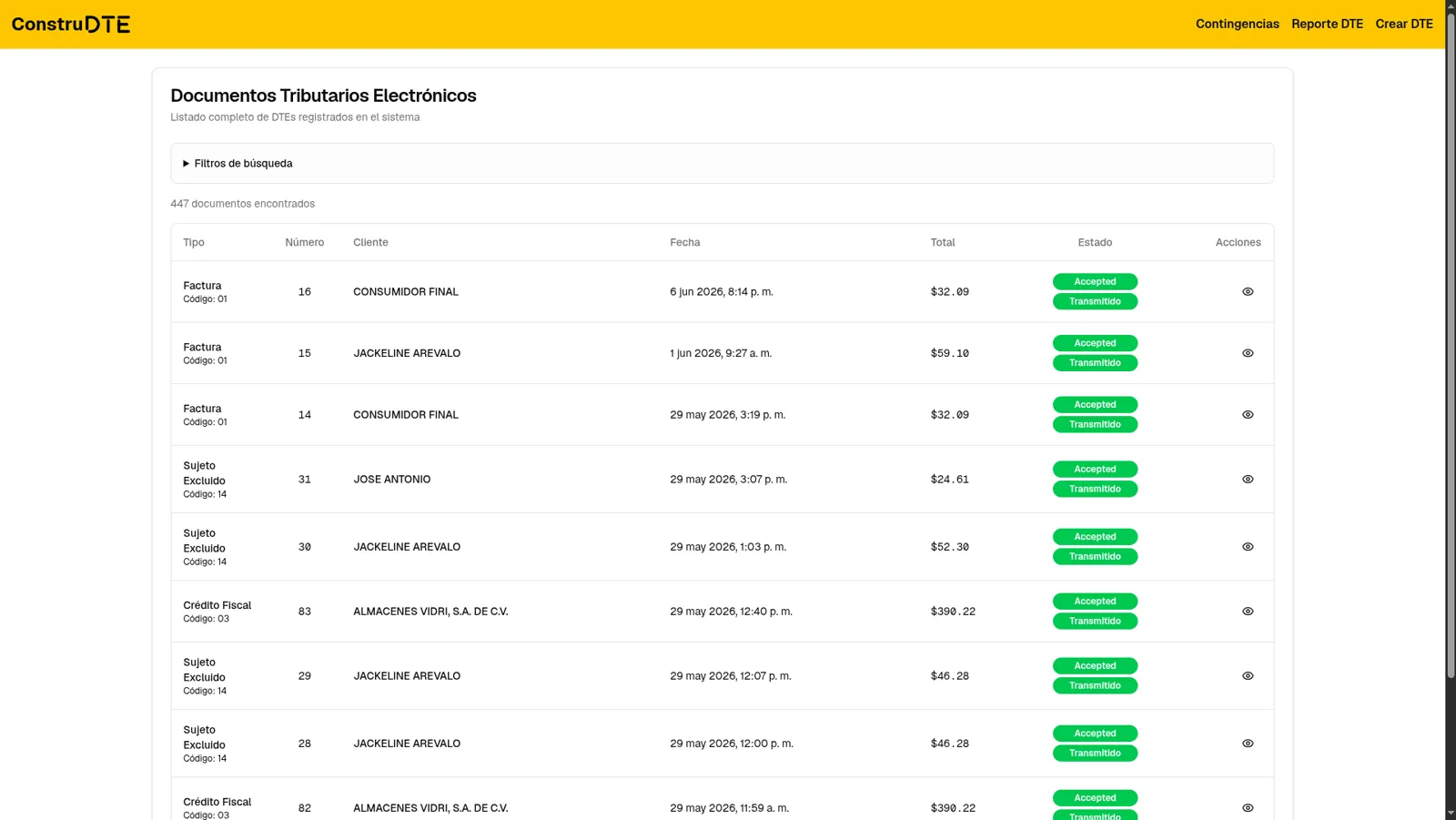Click the Cliente column header
The image size is (1456, 820).
pyautogui.click(x=370, y=242)
